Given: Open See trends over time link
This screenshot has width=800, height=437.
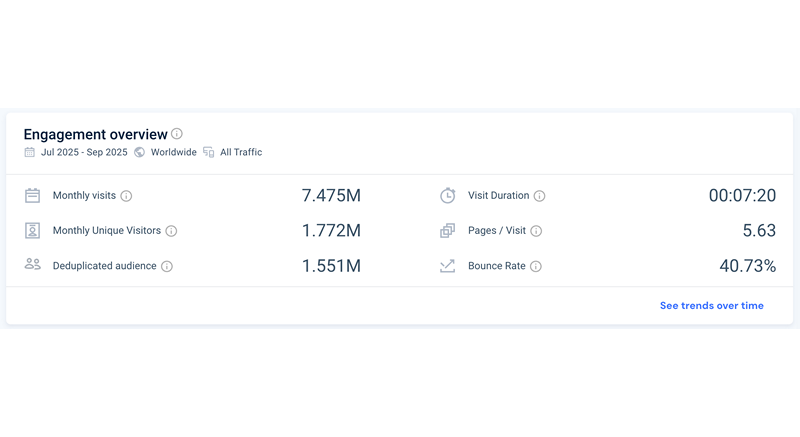Looking at the screenshot, I should [x=711, y=306].
